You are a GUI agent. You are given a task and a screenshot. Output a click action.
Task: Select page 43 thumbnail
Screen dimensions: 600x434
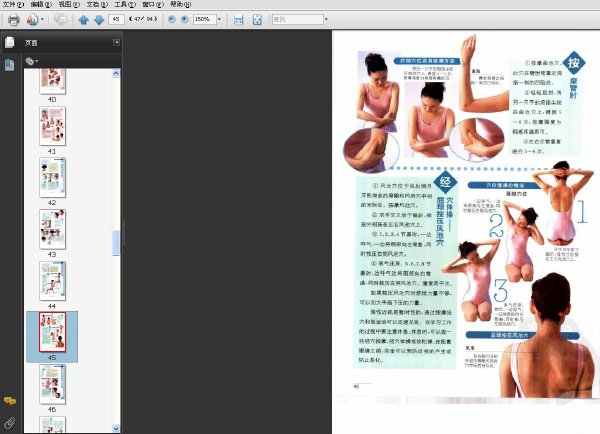(52, 229)
